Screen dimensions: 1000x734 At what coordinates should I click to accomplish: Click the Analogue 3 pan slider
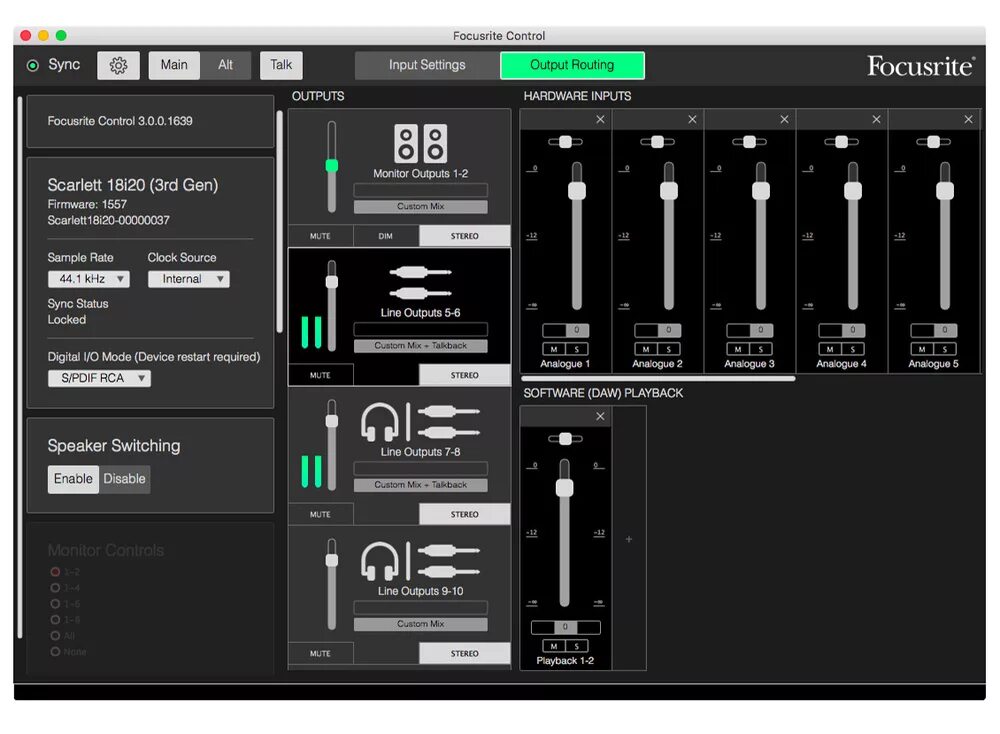(x=749, y=142)
